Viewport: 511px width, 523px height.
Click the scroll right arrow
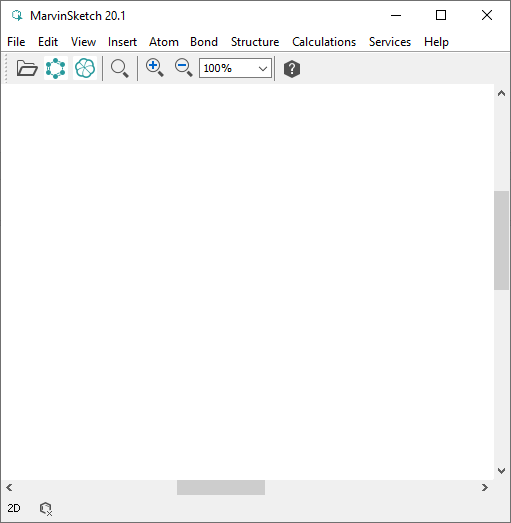click(485, 488)
